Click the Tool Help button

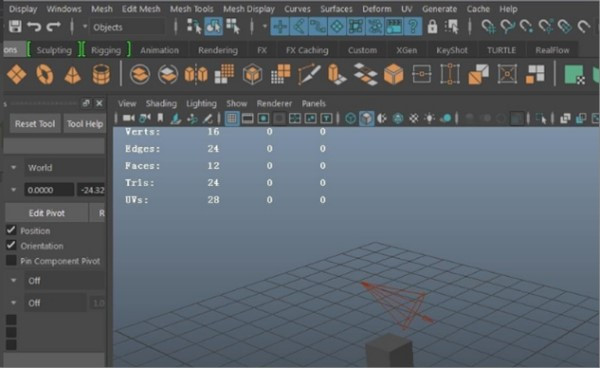tap(85, 124)
